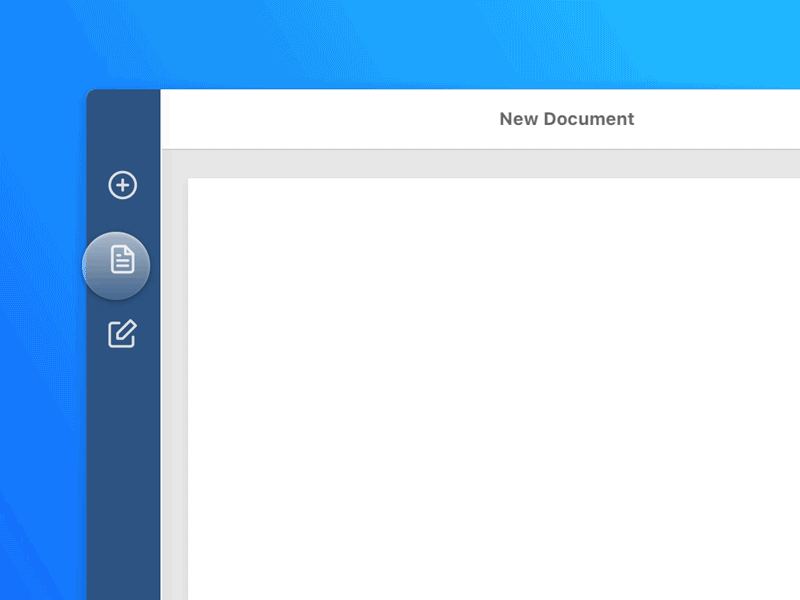Screen dimensions: 800x600
Task: Open the compose/edit icon below the document icon
Action: 122,334
